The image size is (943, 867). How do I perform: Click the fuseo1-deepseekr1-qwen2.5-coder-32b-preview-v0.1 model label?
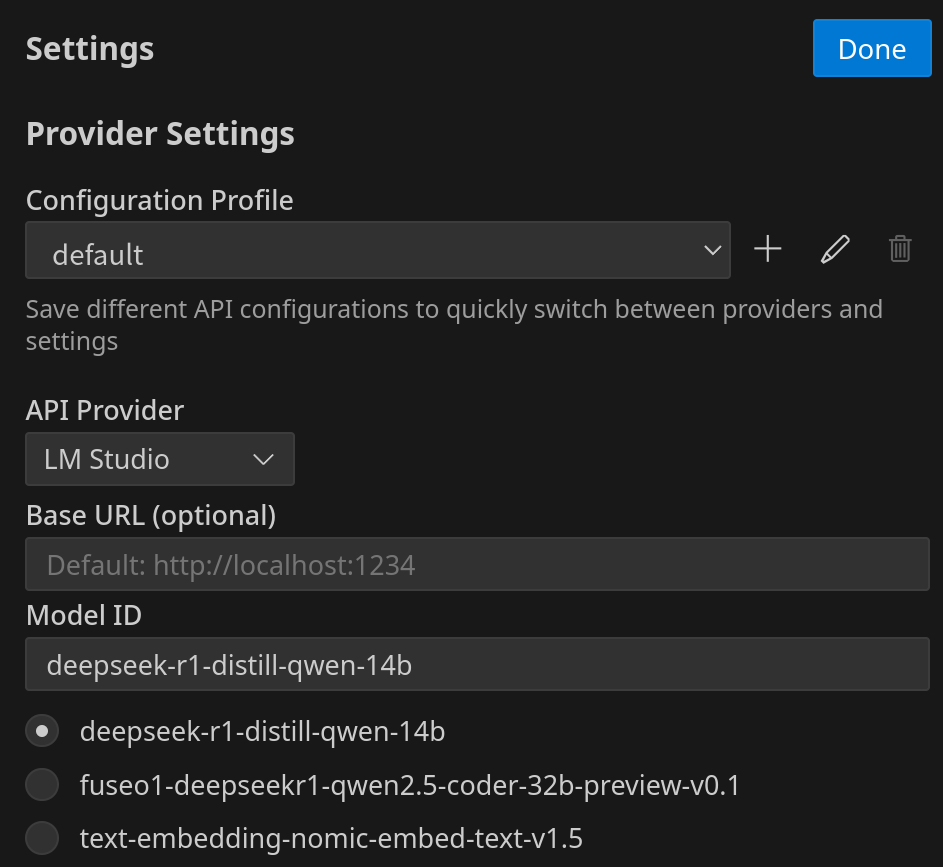[x=410, y=785]
